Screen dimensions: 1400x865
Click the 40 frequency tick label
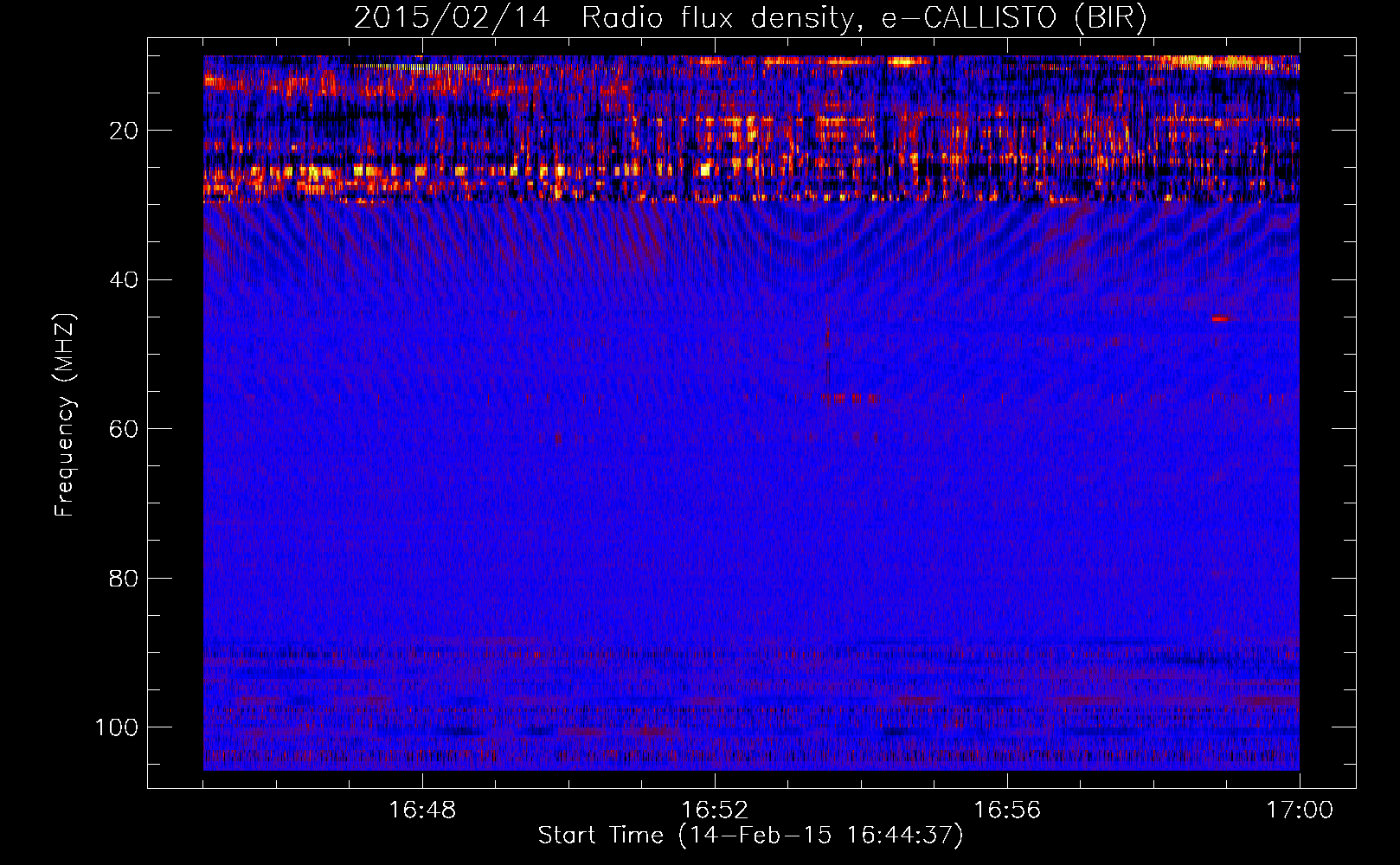coord(124,280)
